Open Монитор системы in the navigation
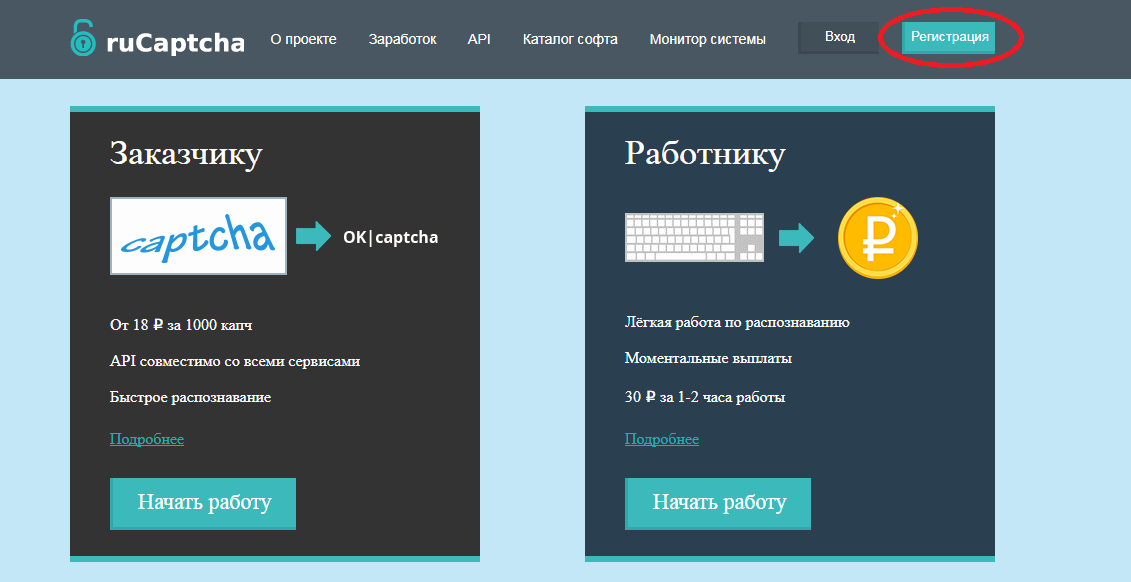Screen dimensions: 1131x582 [x=707, y=39]
